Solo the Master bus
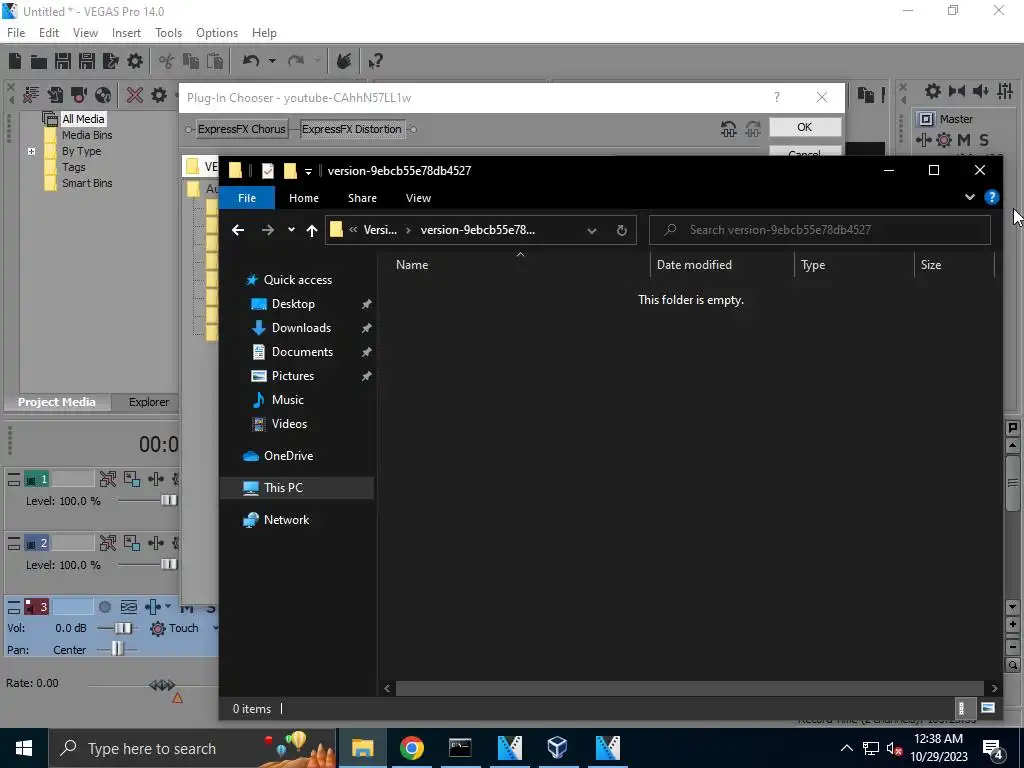The image size is (1024, 768). (x=984, y=140)
